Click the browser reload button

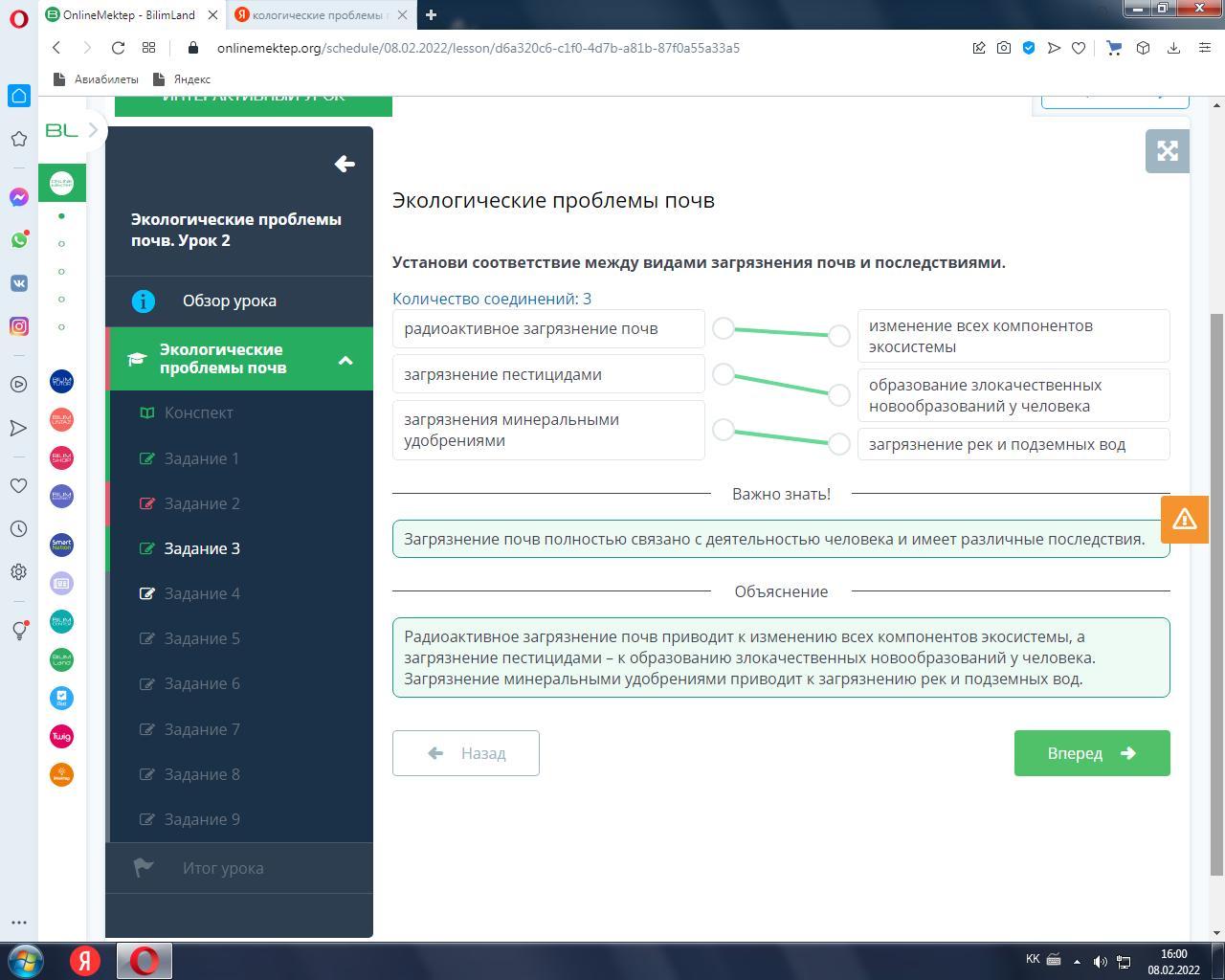[118, 48]
